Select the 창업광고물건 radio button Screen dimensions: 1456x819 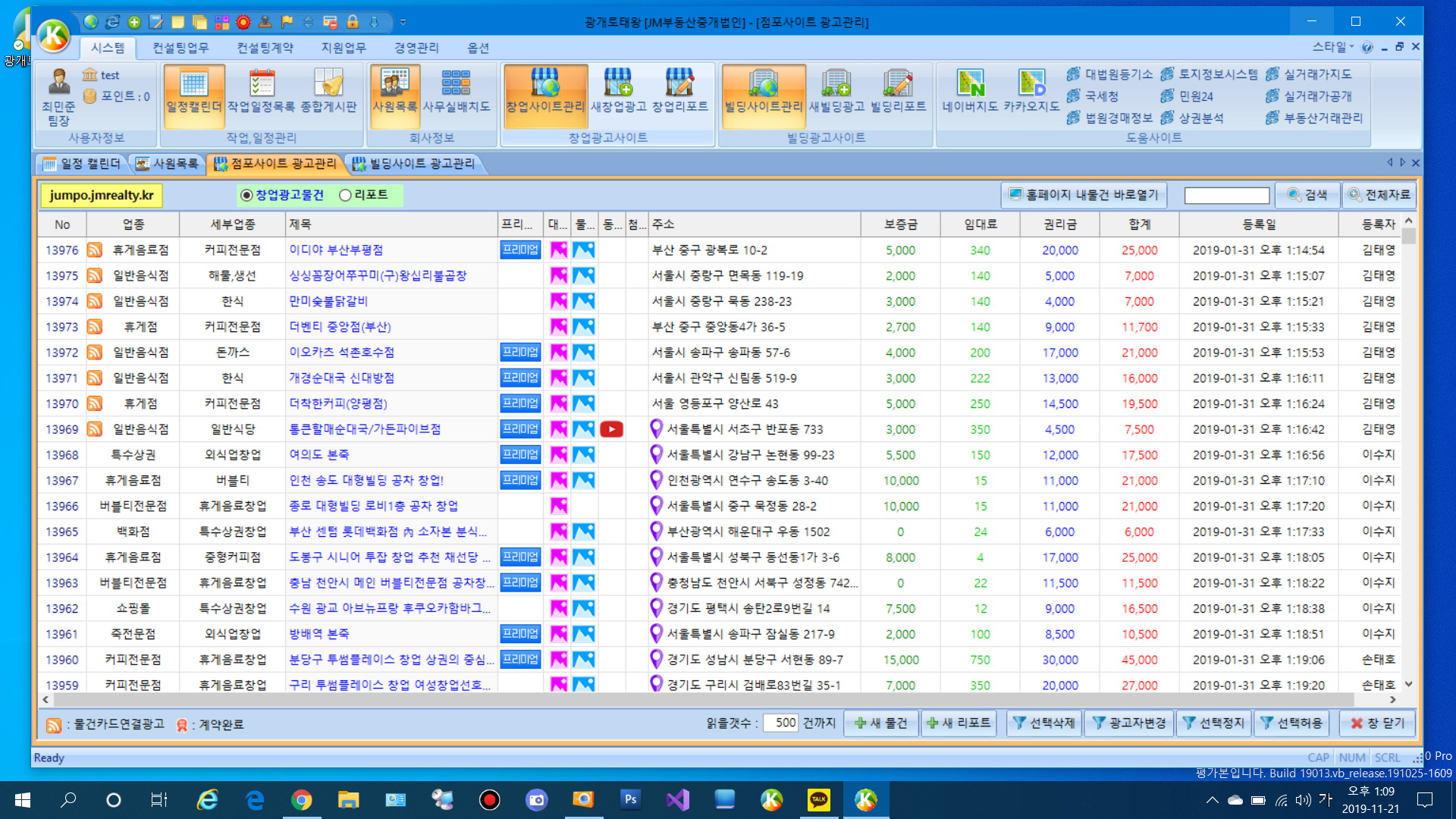coord(246,195)
